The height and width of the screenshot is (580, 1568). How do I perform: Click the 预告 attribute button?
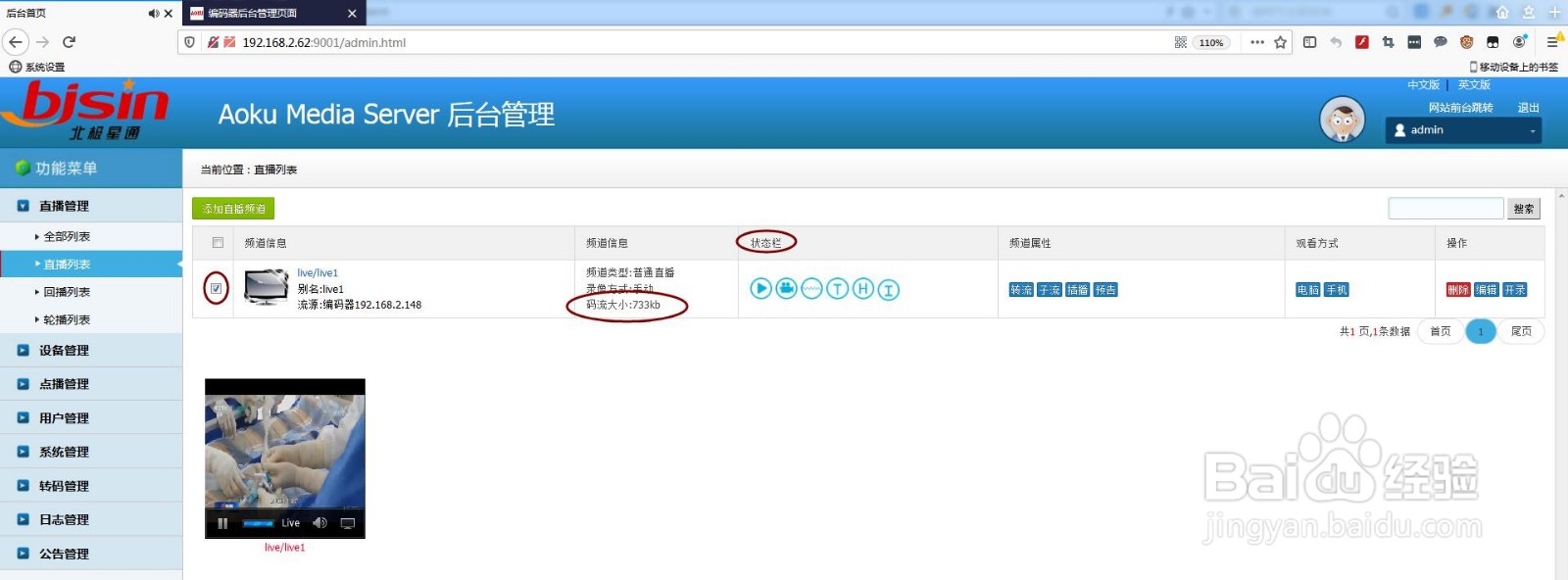pyautogui.click(x=1106, y=290)
